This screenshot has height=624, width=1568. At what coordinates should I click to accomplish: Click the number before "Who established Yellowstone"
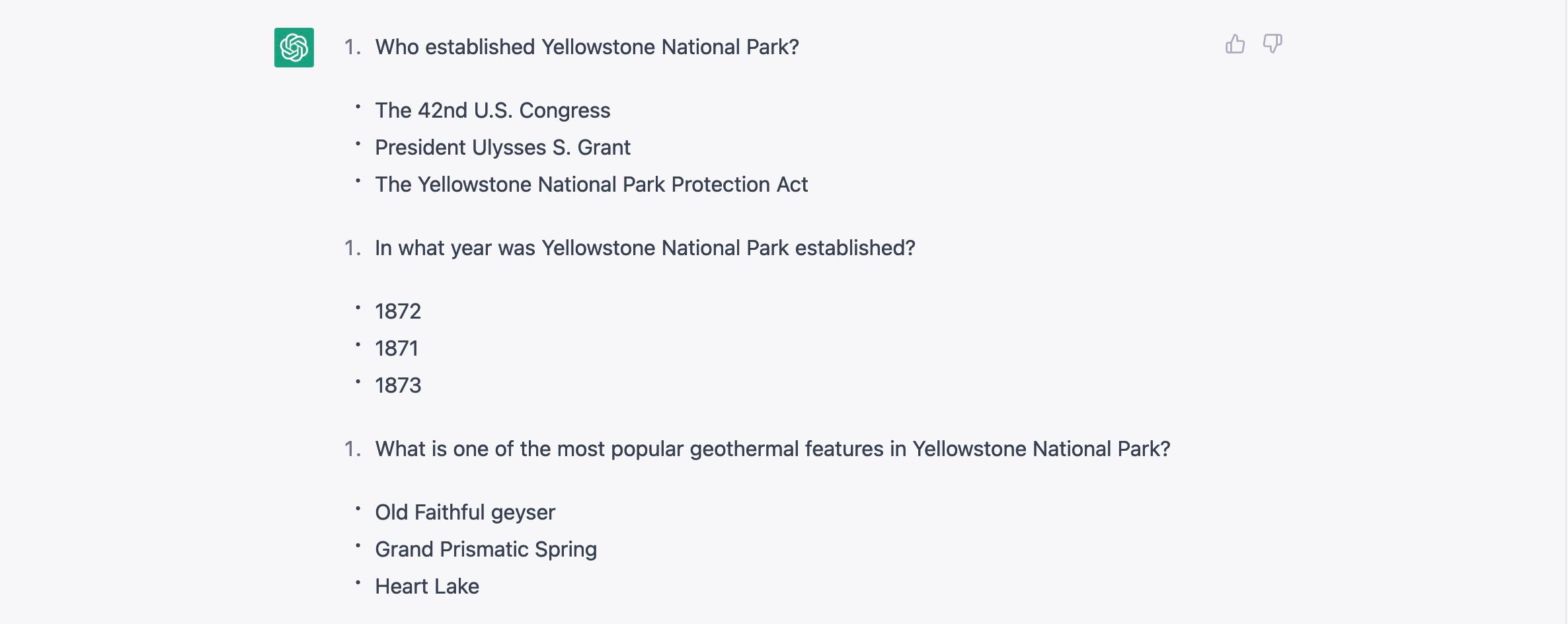coord(352,47)
